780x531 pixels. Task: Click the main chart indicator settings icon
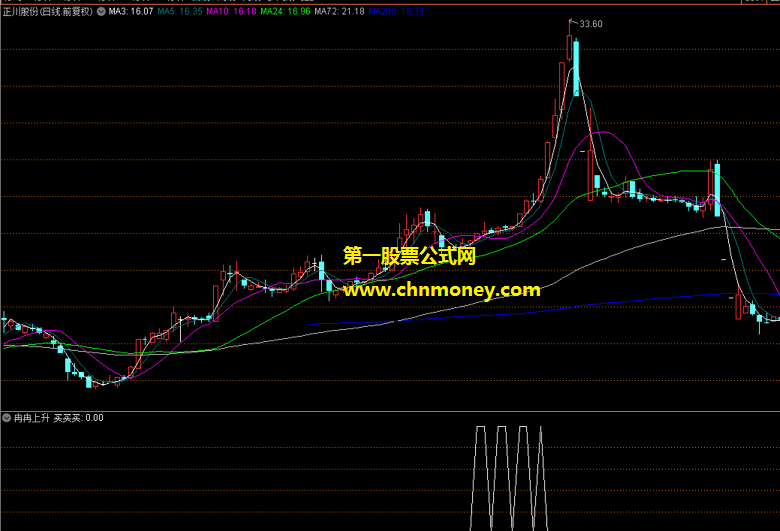(x=101, y=11)
